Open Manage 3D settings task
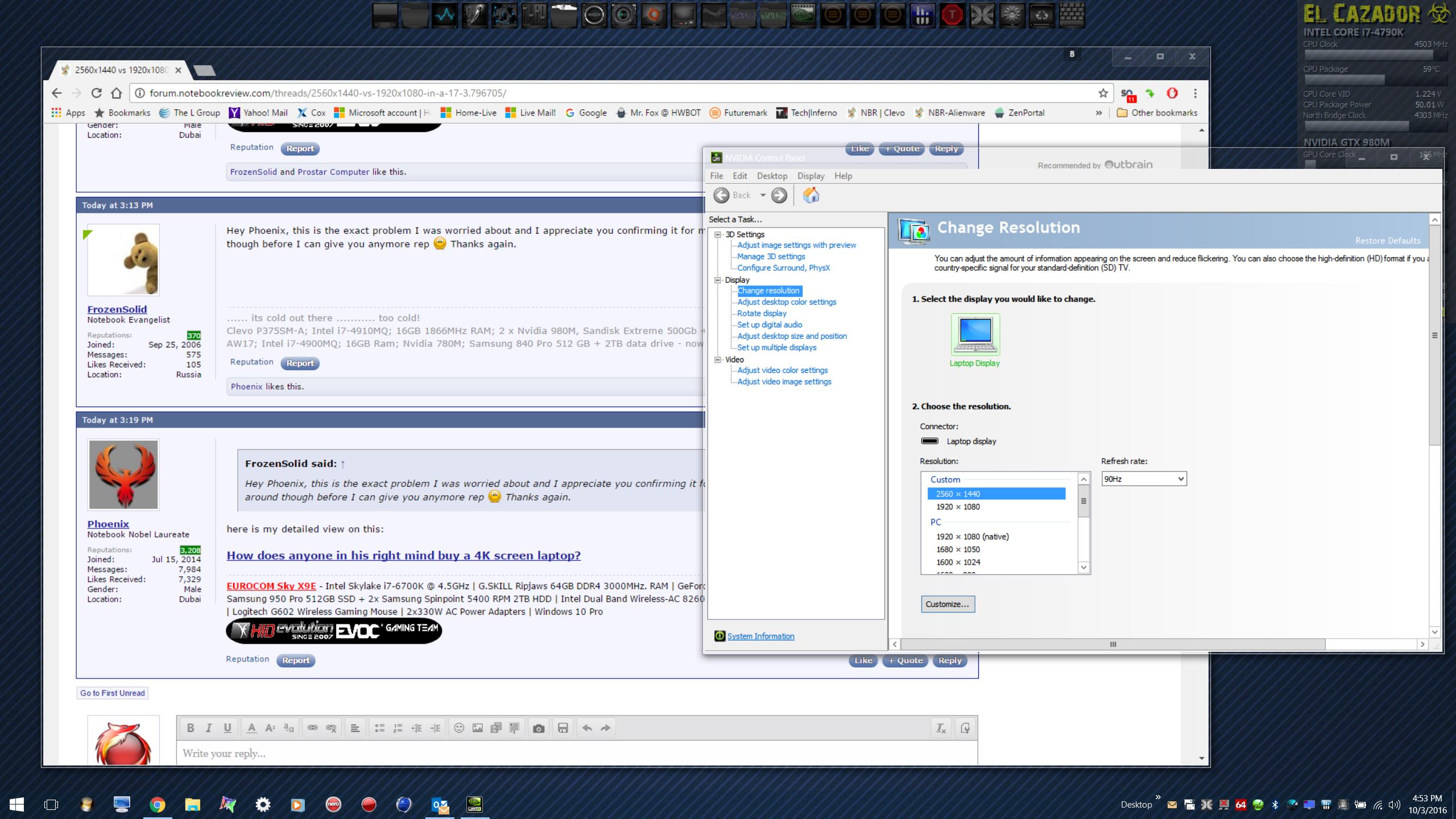The height and width of the screenshot is (819, 1456). [x=771, y=257]
